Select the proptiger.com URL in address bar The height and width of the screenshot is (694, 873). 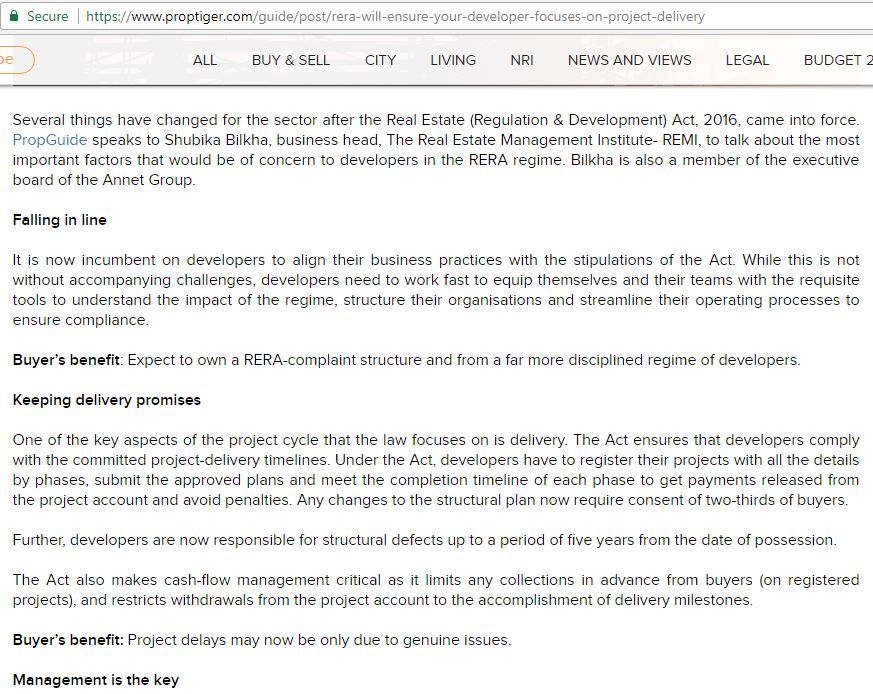coord(395,17)
